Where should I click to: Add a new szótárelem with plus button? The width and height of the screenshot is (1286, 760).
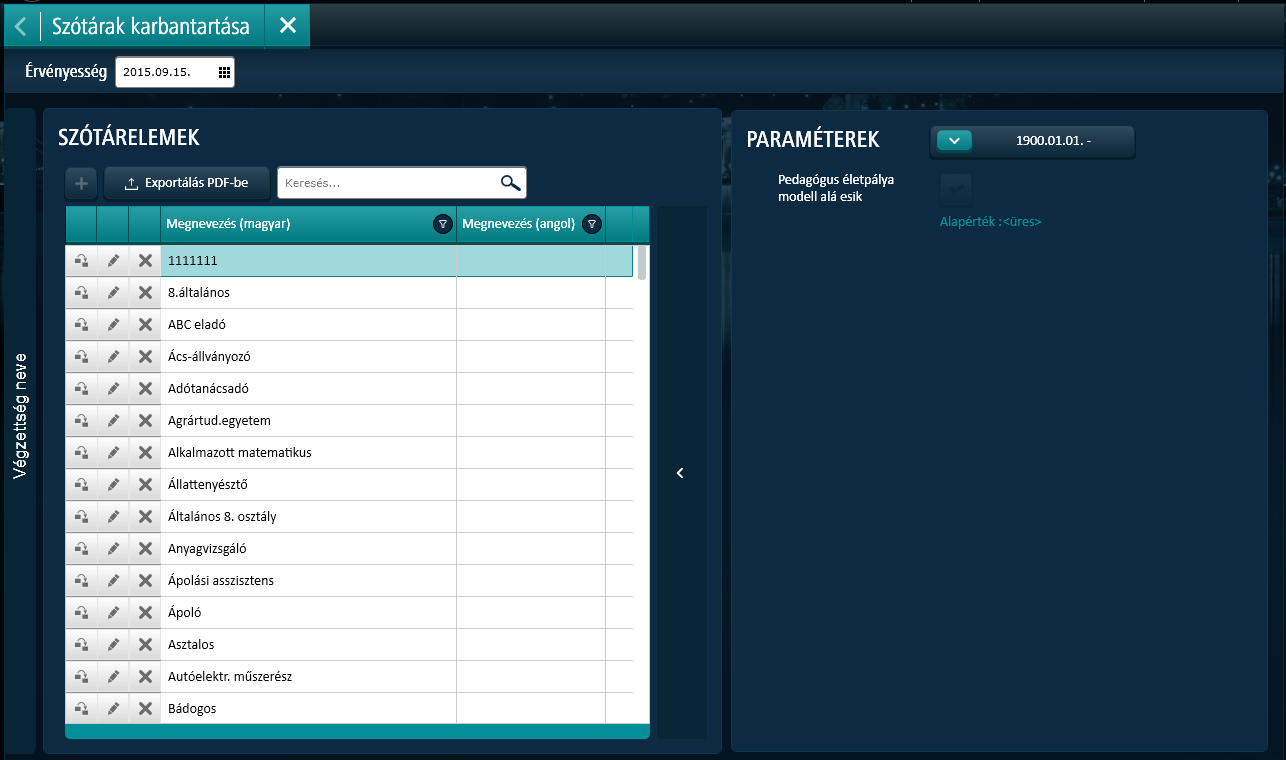pyautogui.click(x=81, y=183)
